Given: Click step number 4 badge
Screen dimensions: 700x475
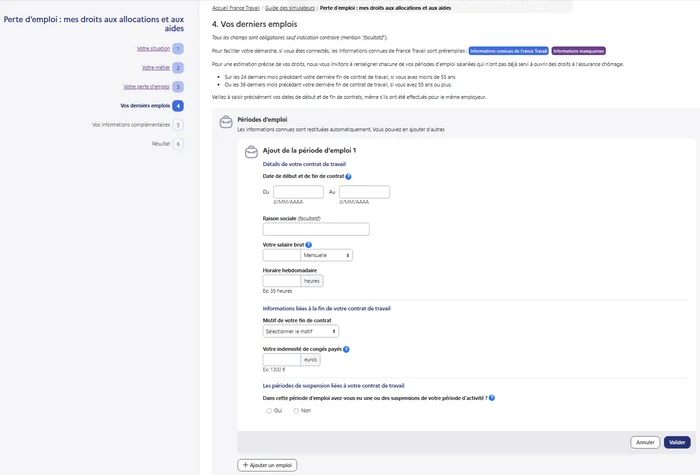Looking at the screenshot, I should click(x=178, y=106).
